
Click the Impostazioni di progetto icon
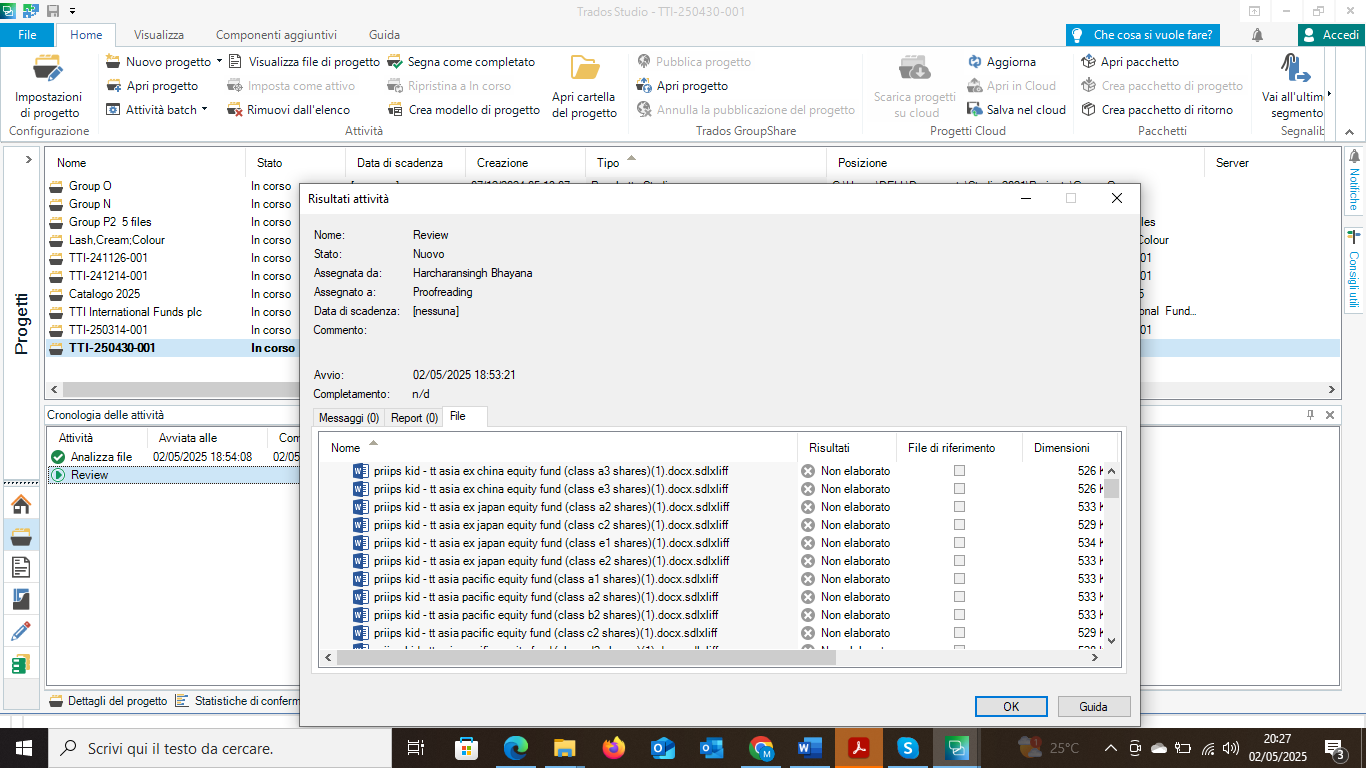click(x=48, y=69)
